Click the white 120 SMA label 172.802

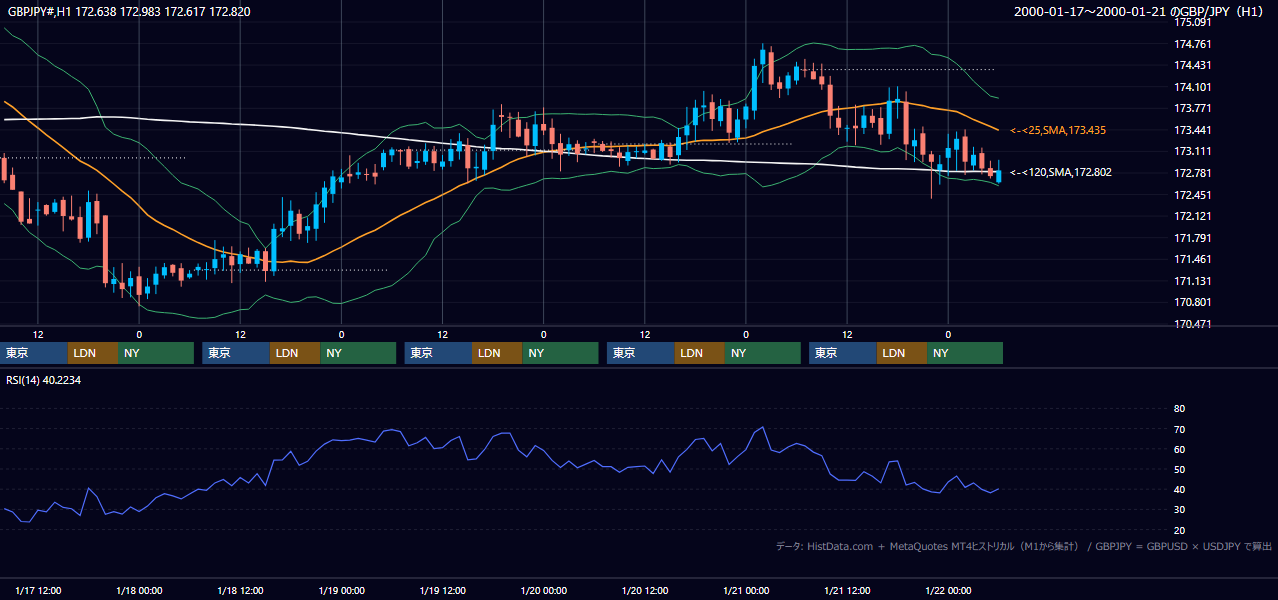(1061, 172)
